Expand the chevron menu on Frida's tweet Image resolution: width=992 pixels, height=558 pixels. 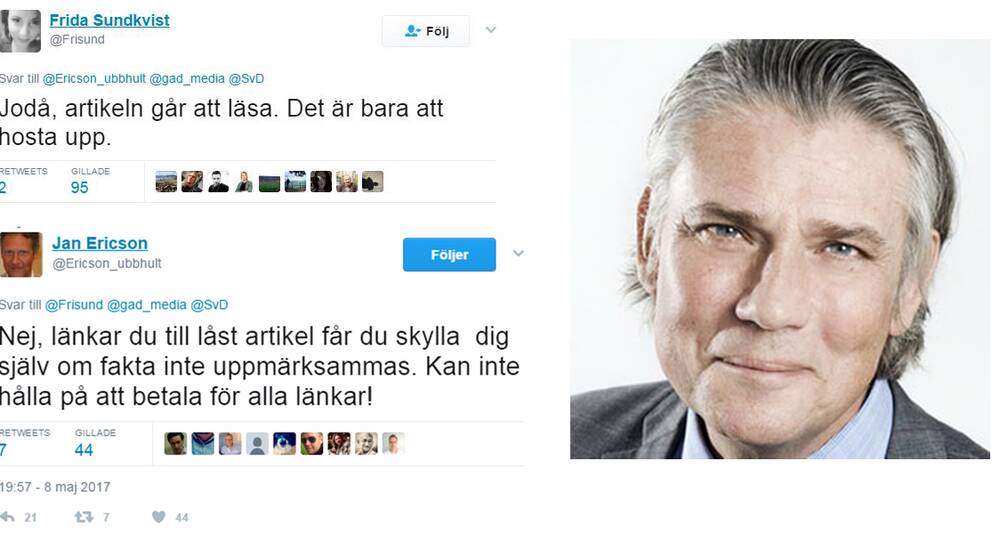click(491, 30)
